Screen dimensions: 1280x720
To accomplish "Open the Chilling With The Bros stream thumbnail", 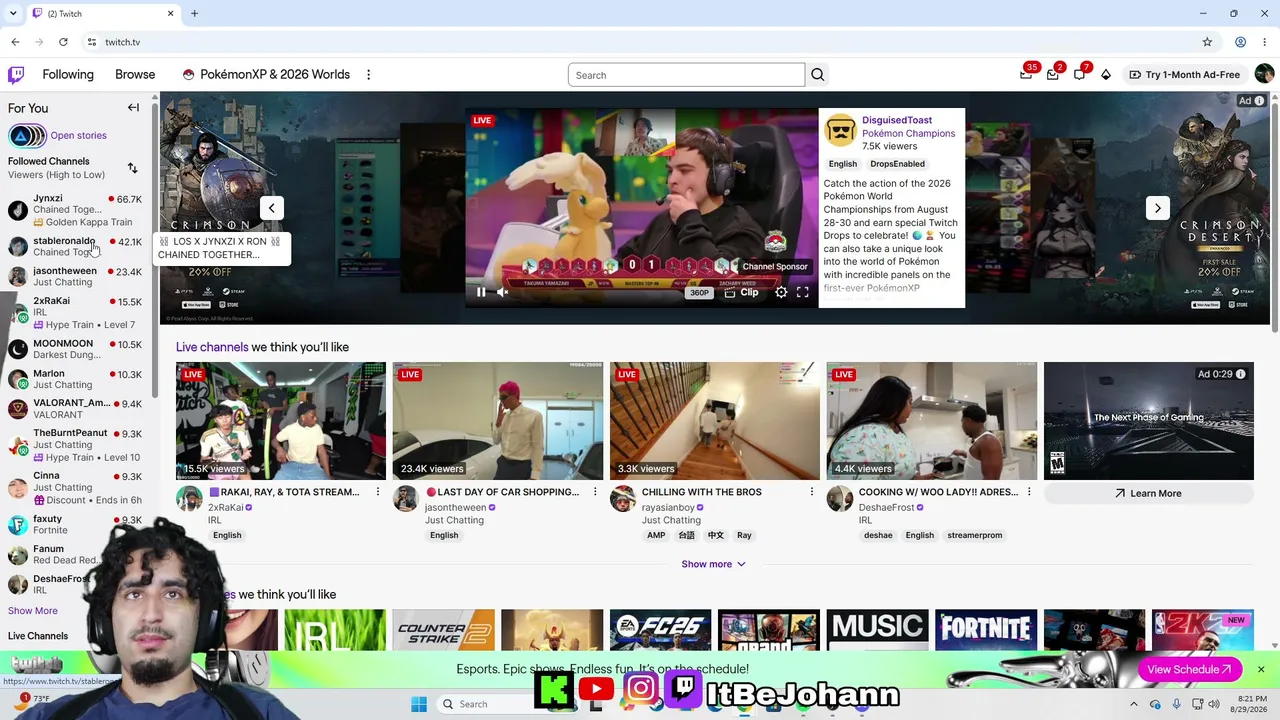I will click(715, 421).
